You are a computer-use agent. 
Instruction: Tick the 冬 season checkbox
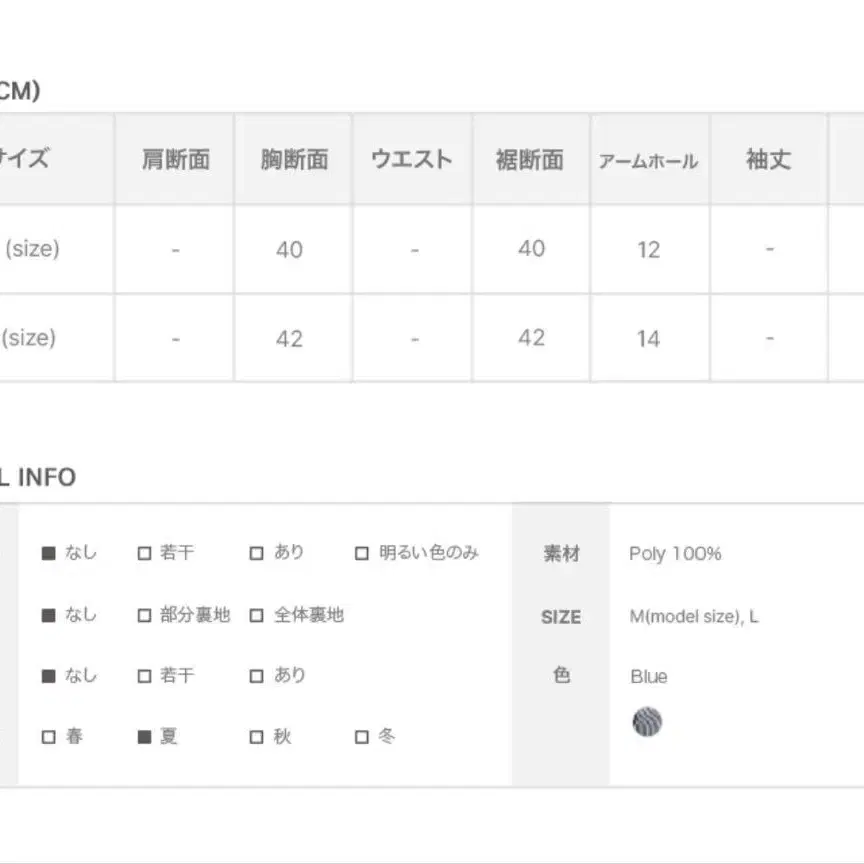(x=362, y=737)
